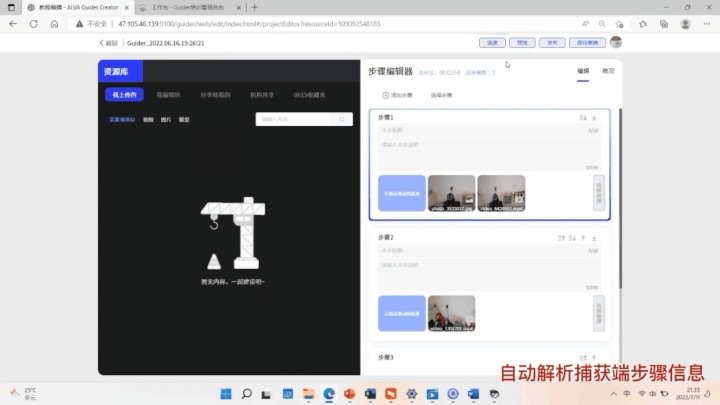720x405 pixels.
Task: Click the 预览 preview button
Action: pos(522,42)
